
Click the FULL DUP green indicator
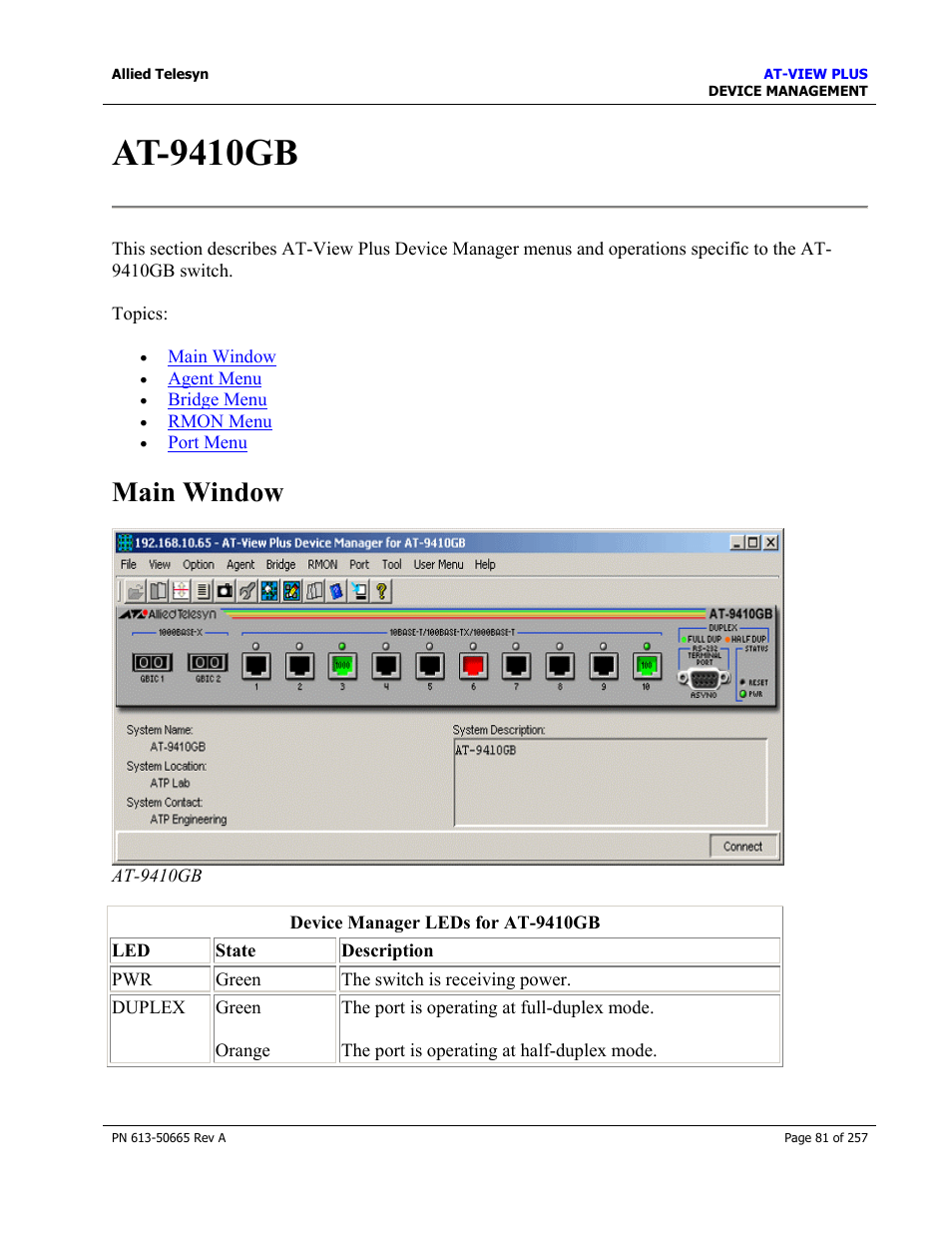[x=685, y=639]
